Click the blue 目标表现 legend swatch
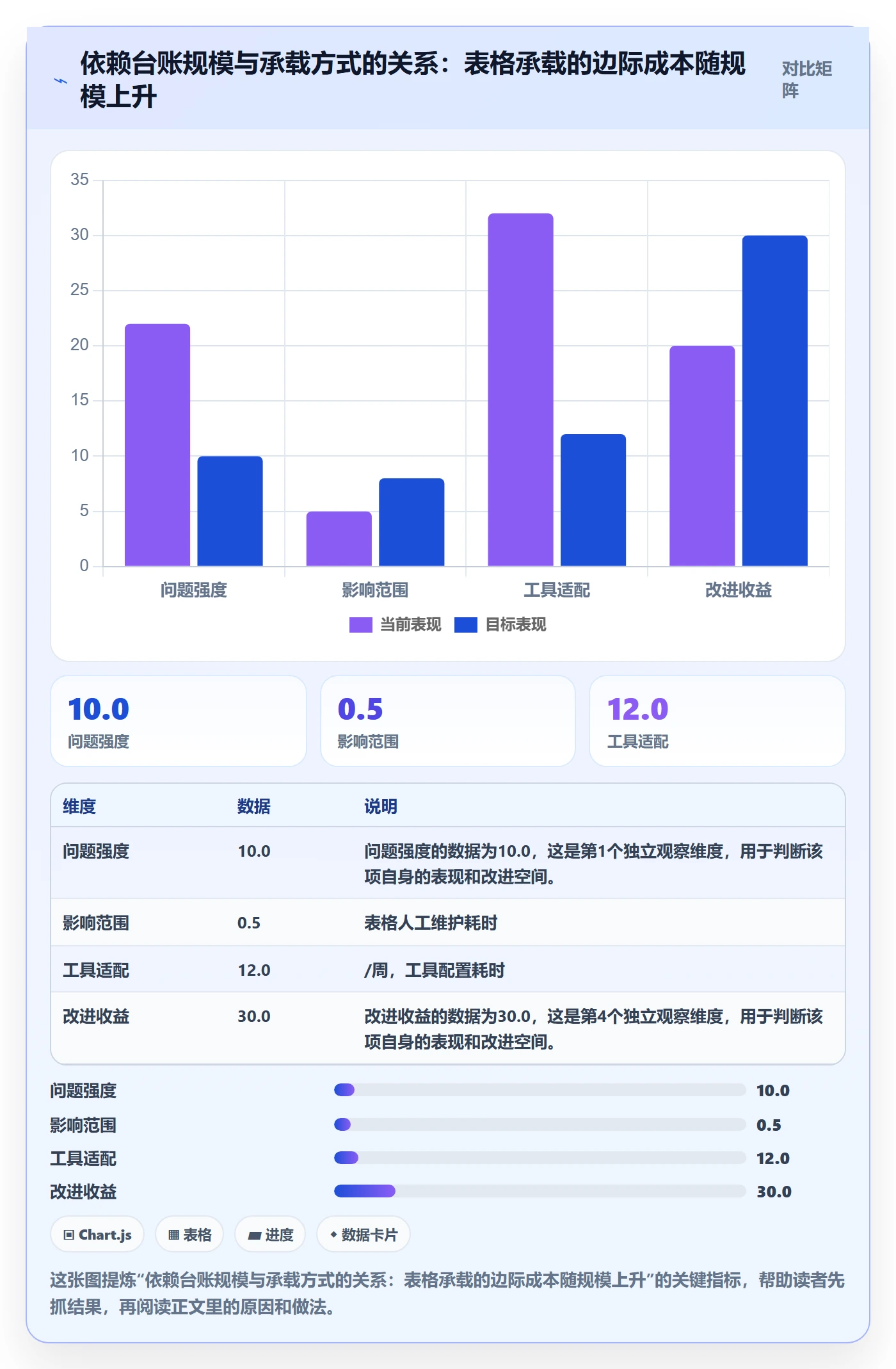The image size is (896, 1369). click(x=465, y=625)
